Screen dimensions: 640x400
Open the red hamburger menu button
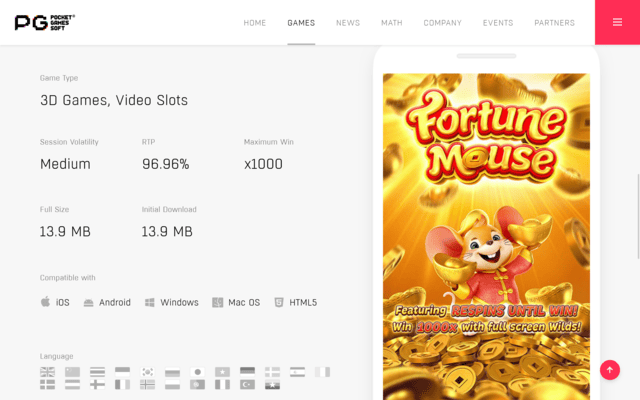(x=617, y=22)
